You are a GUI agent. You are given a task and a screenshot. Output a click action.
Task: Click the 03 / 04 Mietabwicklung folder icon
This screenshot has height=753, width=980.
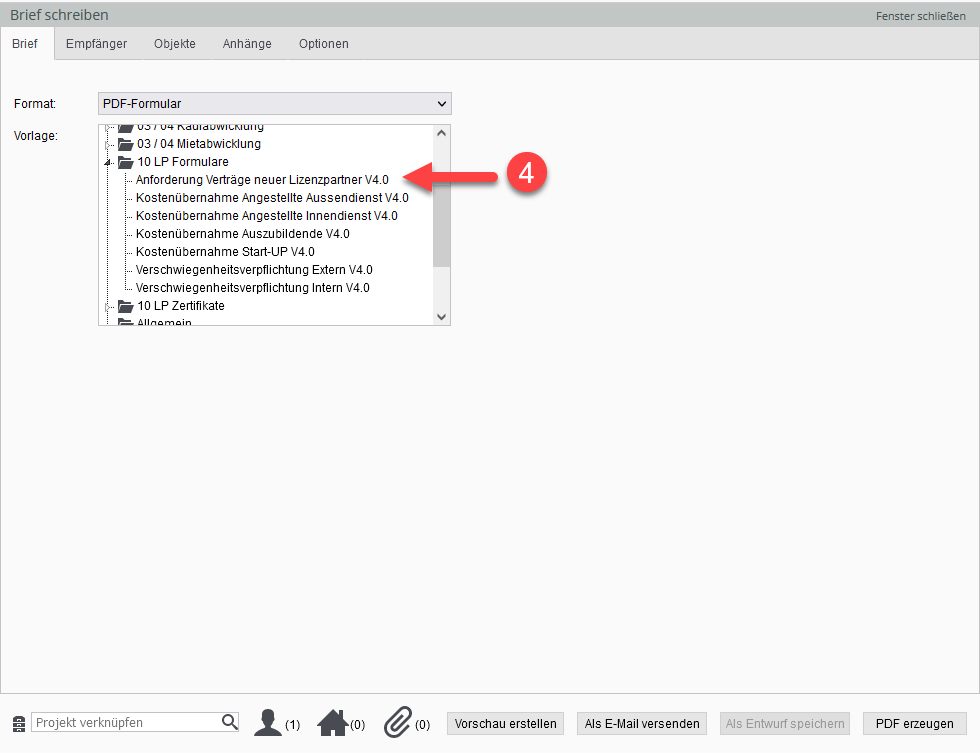[125, 144]
